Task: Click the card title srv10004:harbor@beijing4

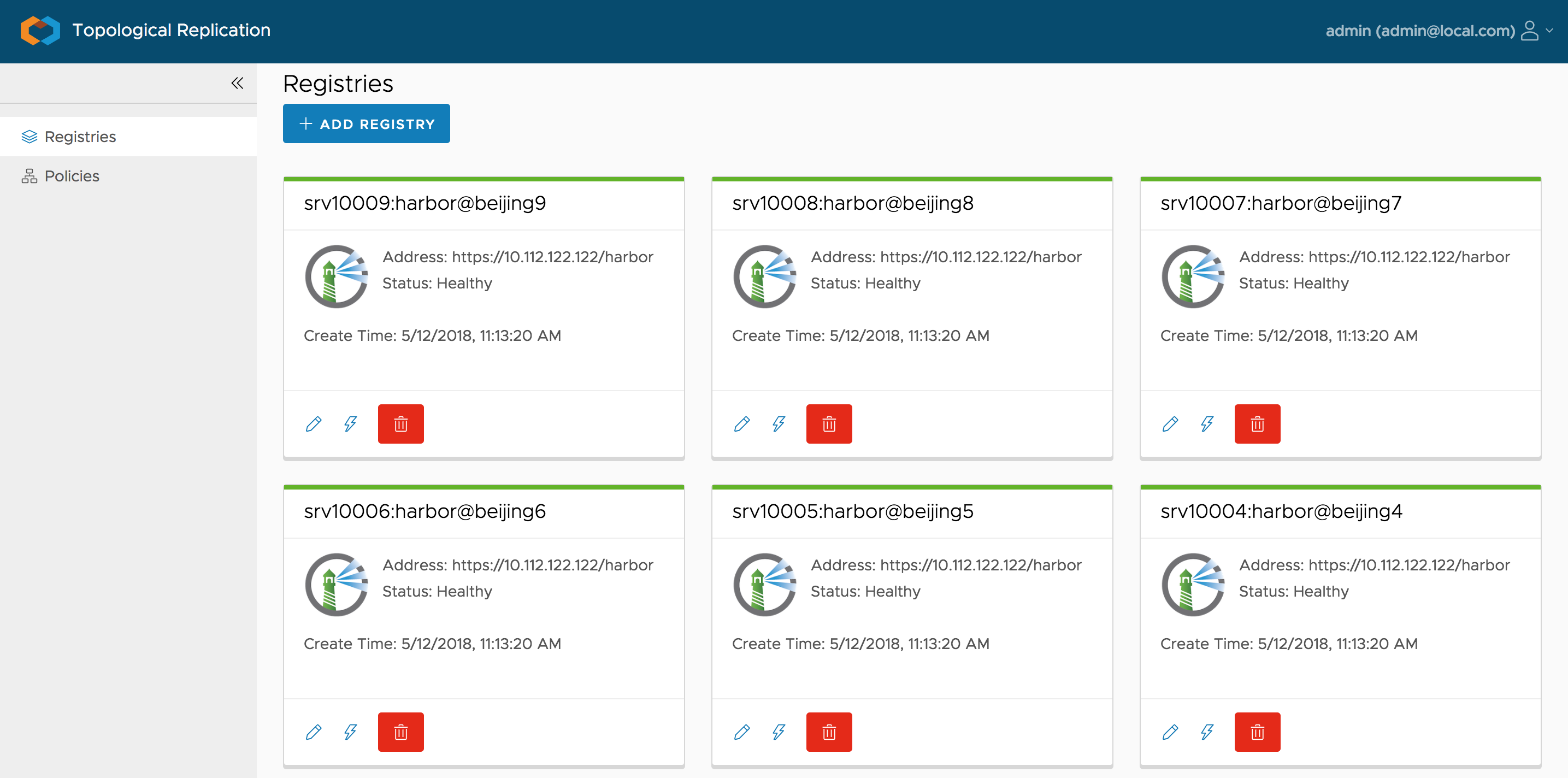Action: [1281, 511]
